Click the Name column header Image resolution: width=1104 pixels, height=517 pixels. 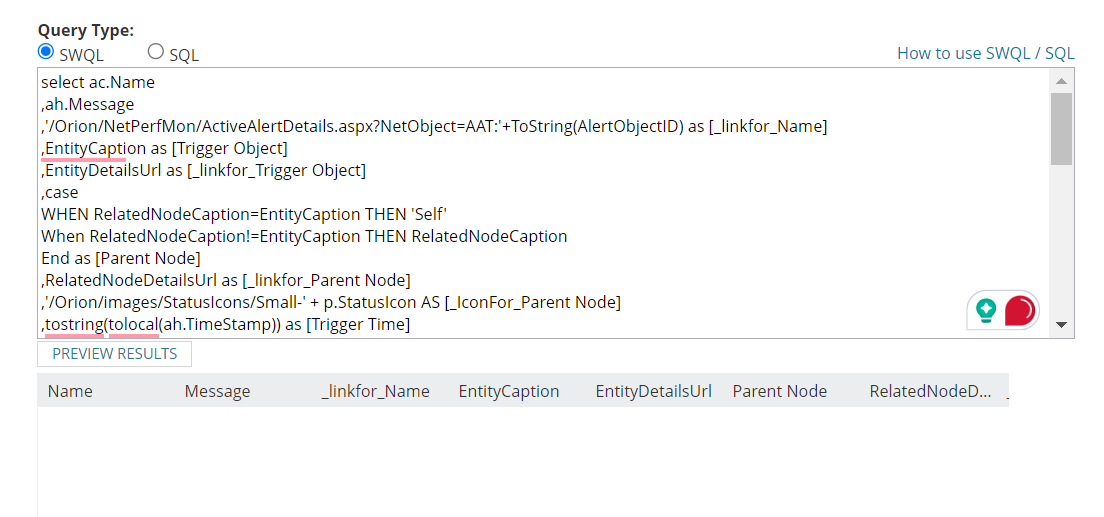70,391
